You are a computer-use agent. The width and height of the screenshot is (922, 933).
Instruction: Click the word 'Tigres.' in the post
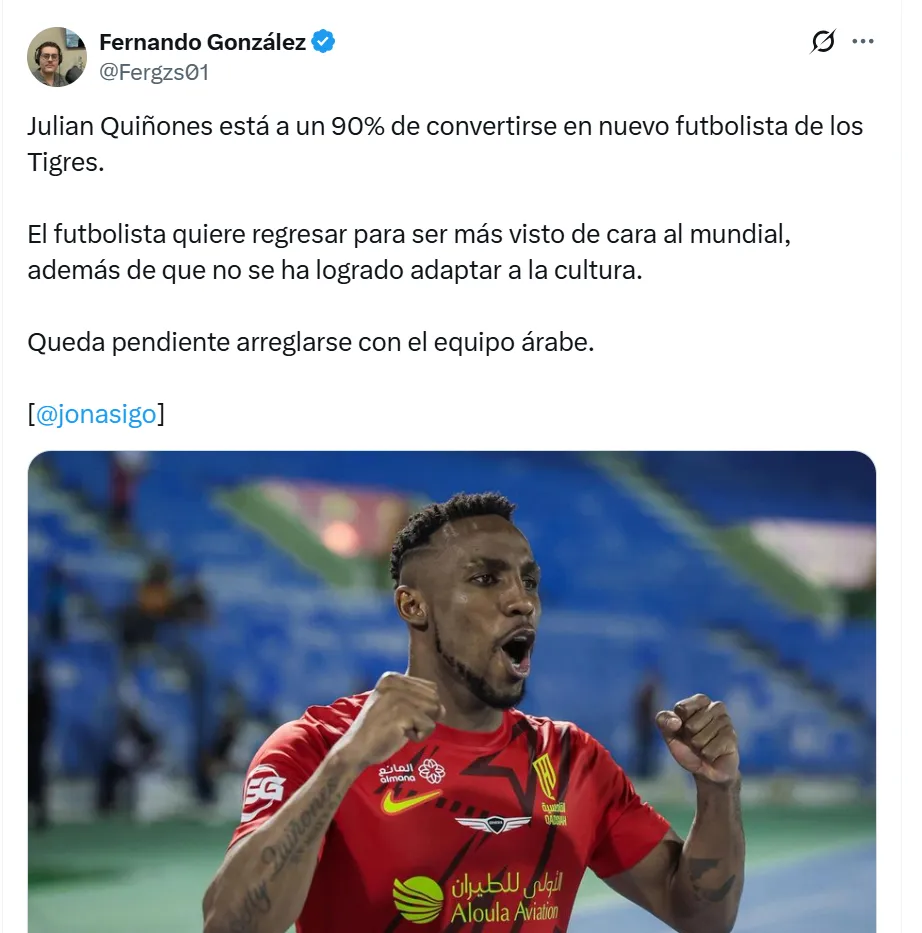point(66,162)
